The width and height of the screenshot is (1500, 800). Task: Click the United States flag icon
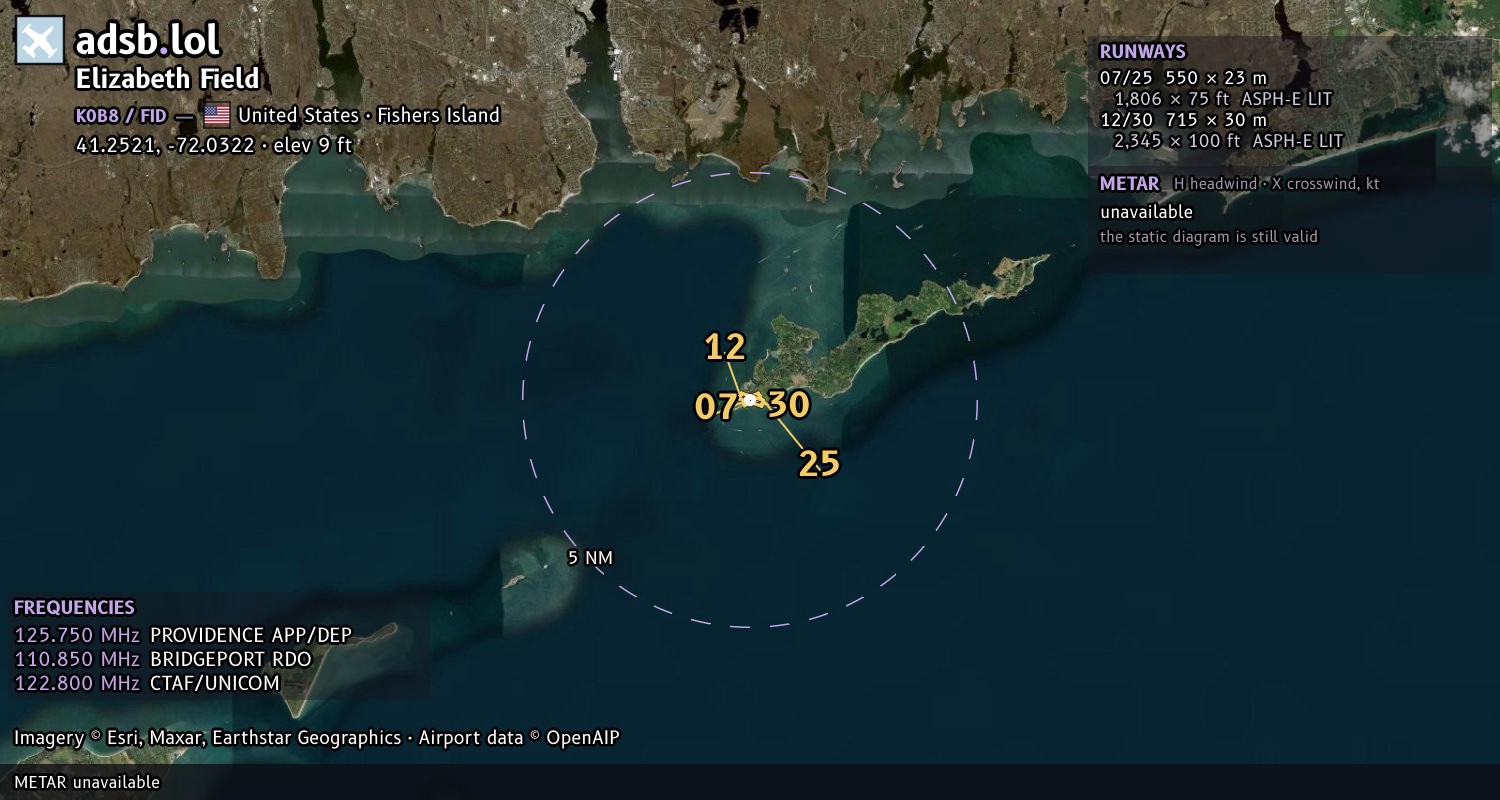tap(217, 115)
